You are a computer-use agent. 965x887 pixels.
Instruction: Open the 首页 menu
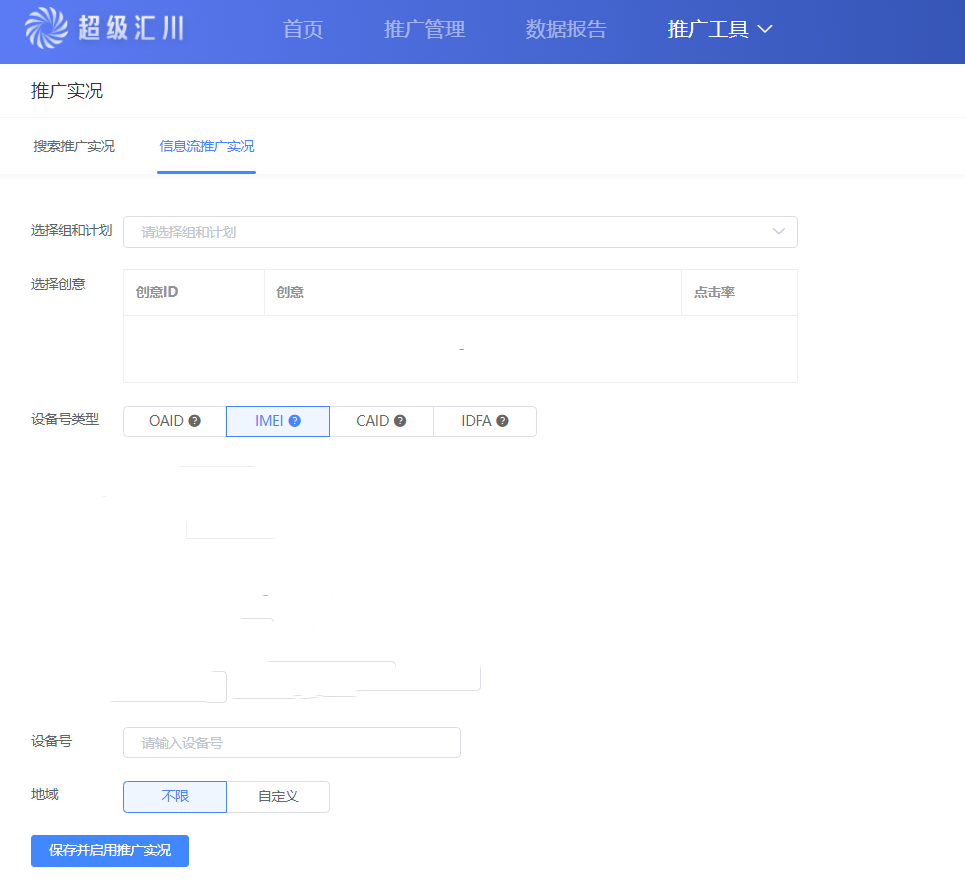point(303,29)
